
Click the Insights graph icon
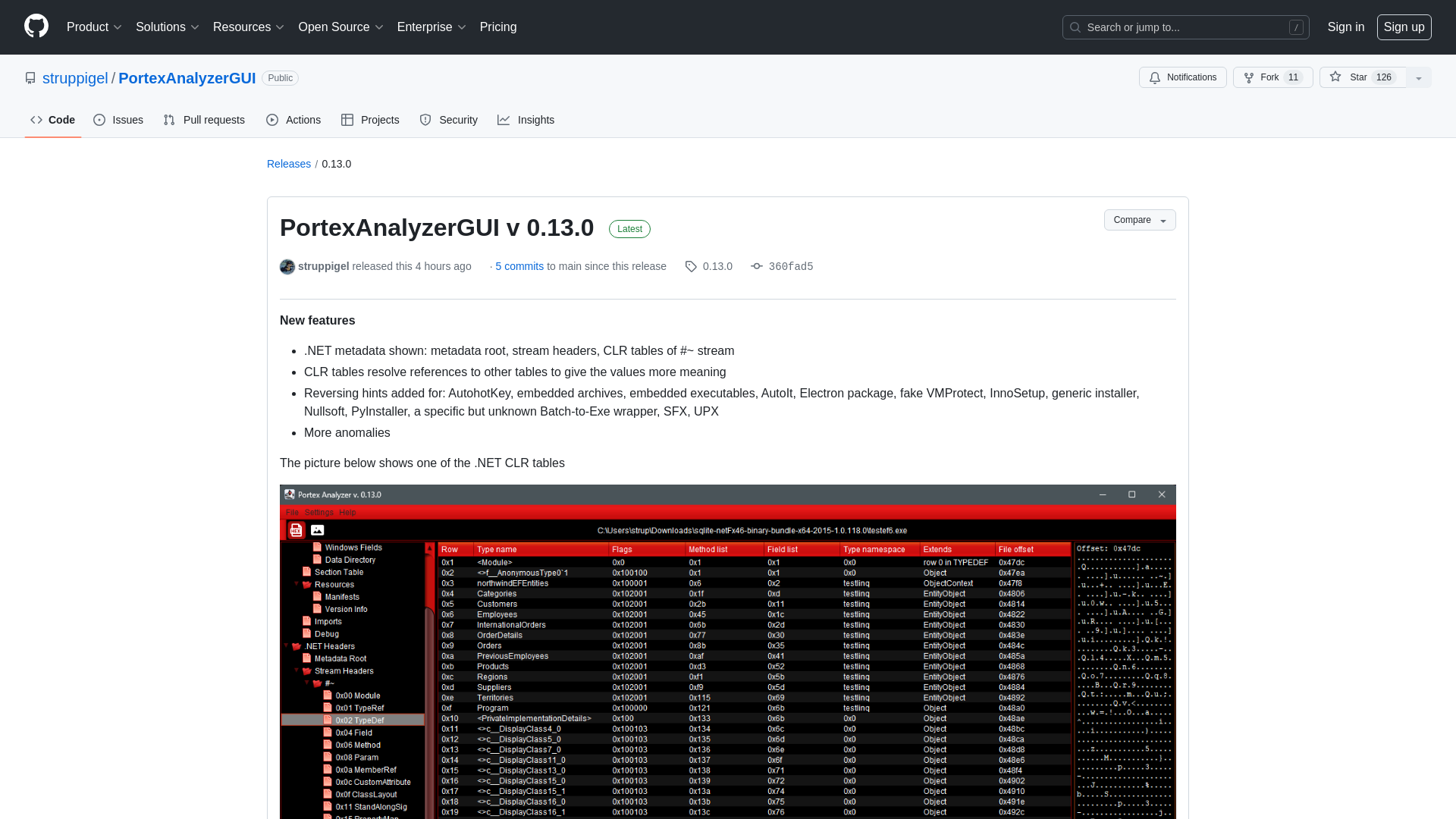coord(504,120)
